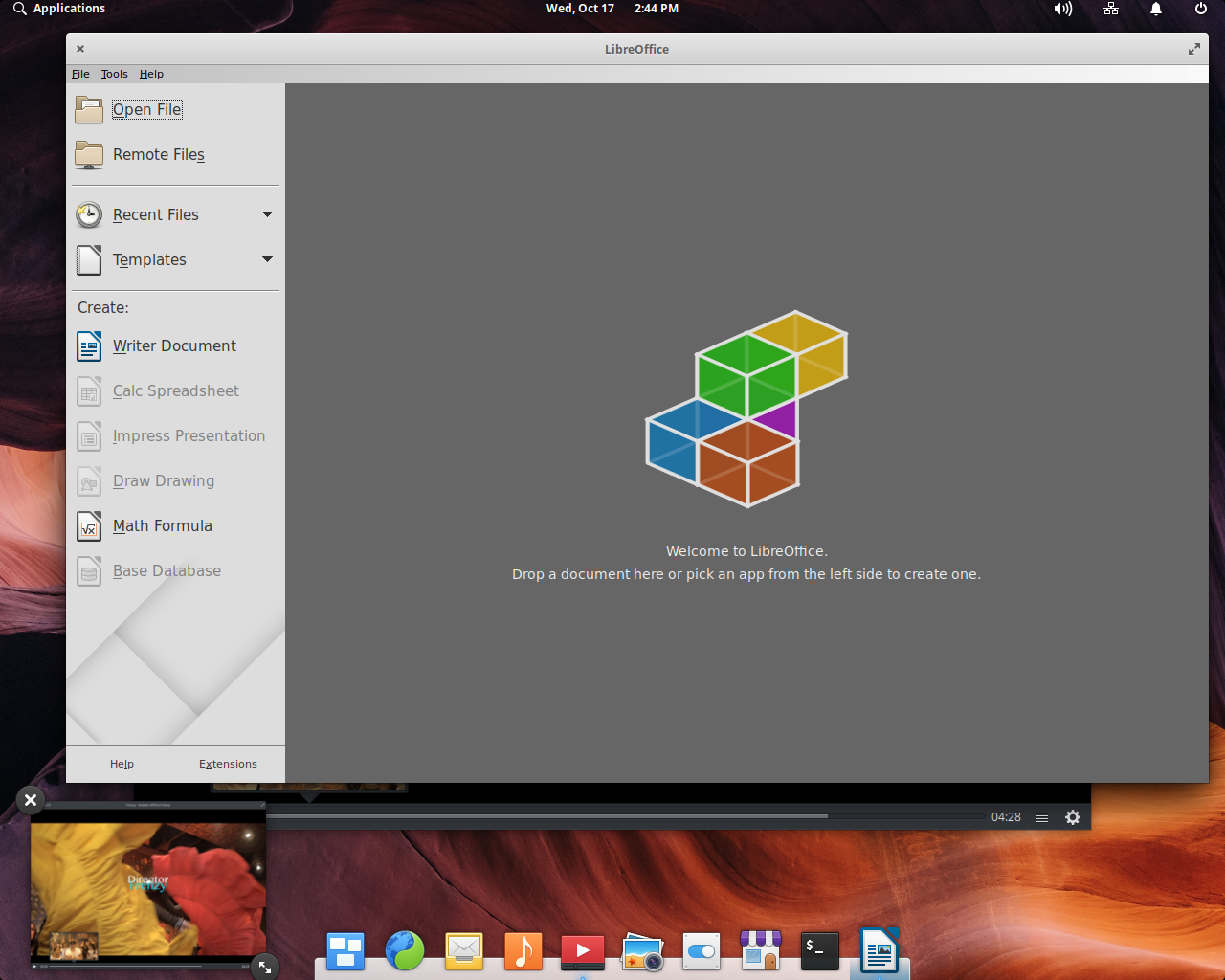Click the Extensions button

pos(228,764)
